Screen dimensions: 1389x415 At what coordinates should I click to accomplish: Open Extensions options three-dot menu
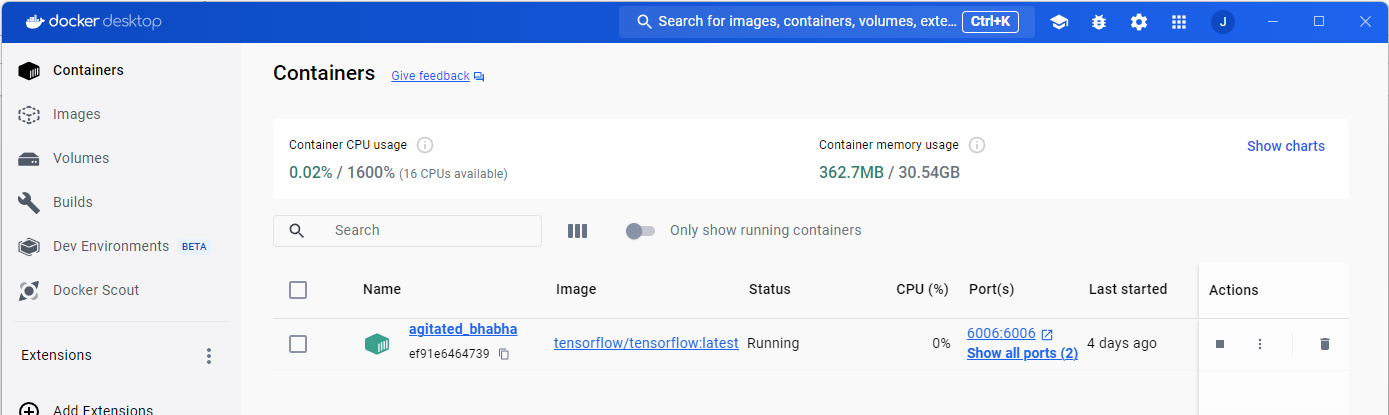pos(209,356)
